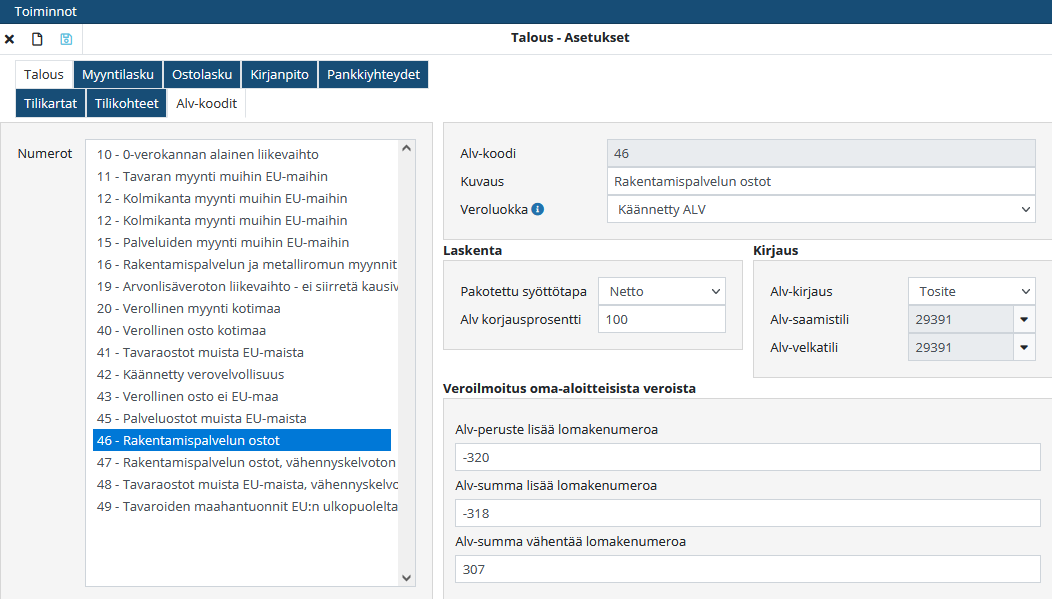Click the Kuvaus text field
The height and width of the screenshot is (599, 1052).
click(820, 181)
